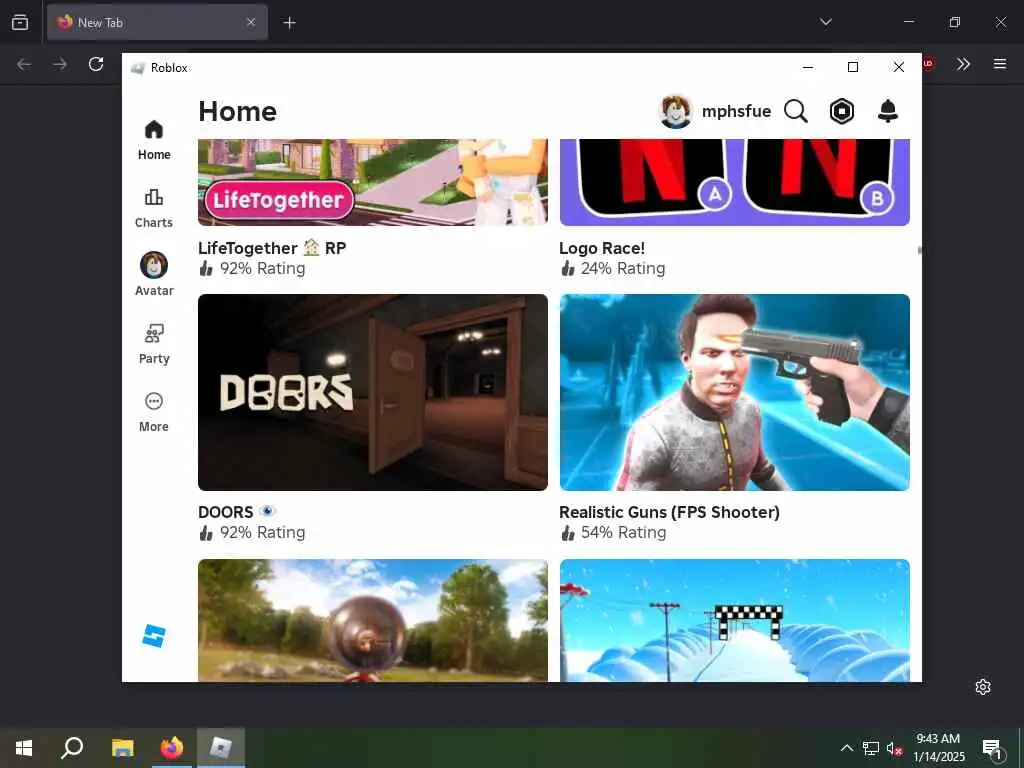Open the Roblox search magnifier
This screenshot has width=1024, height=768.
795,112
